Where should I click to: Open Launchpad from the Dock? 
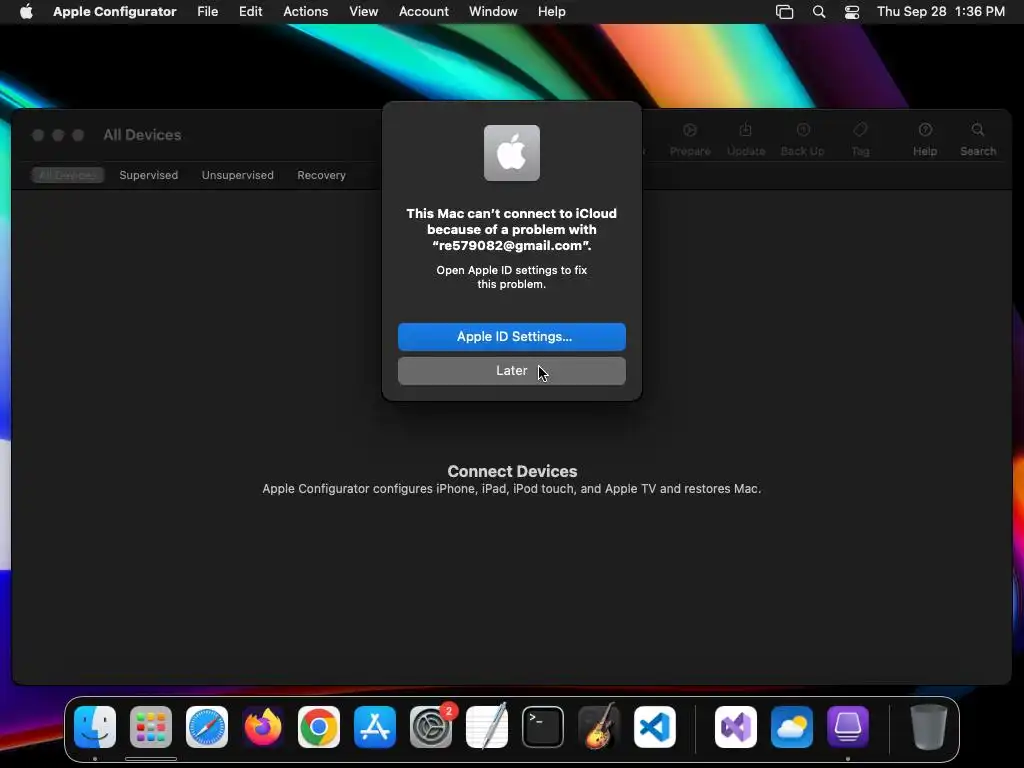(x=151, y=727)
